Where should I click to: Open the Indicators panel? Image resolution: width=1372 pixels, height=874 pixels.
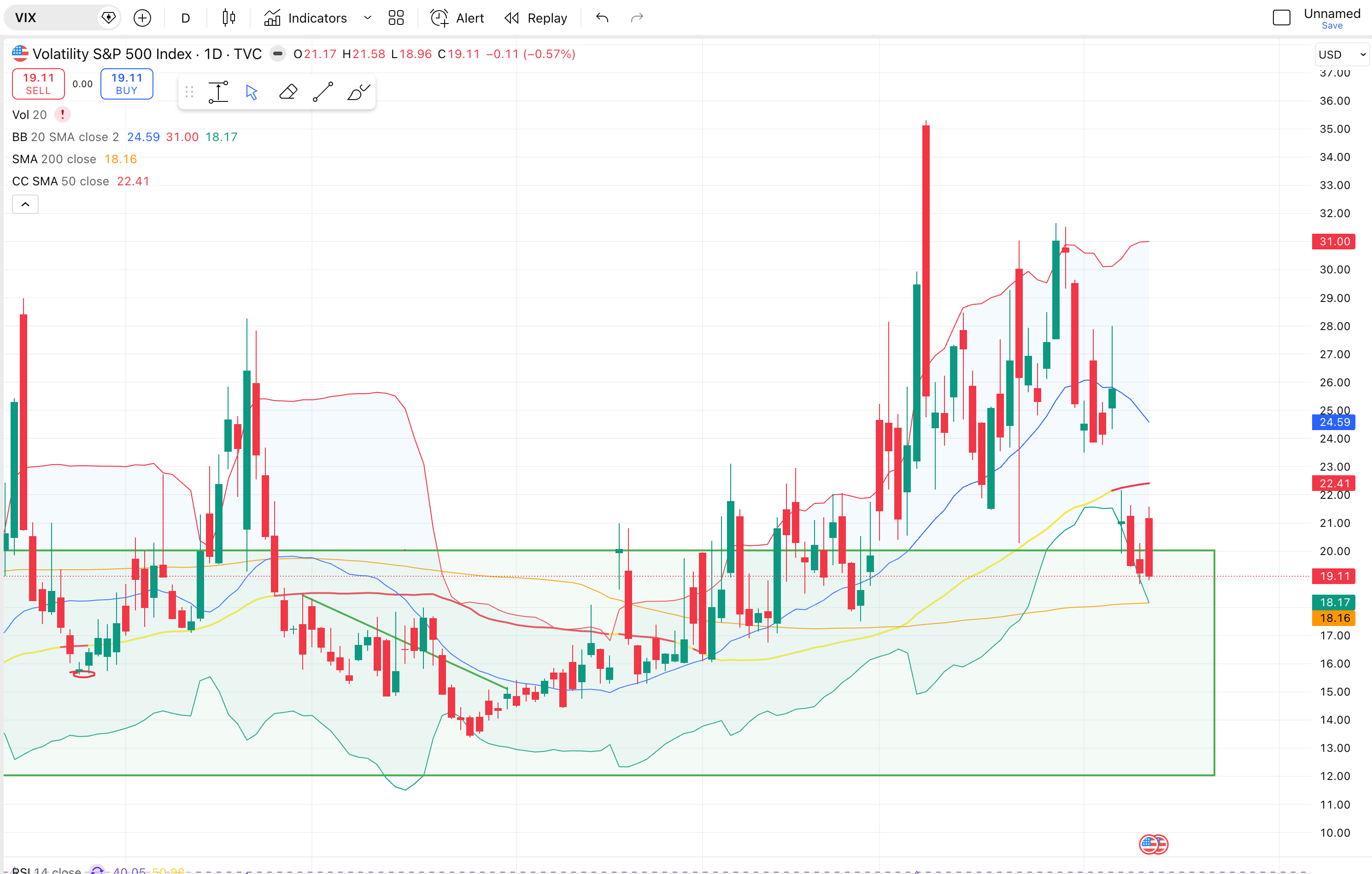305,18
